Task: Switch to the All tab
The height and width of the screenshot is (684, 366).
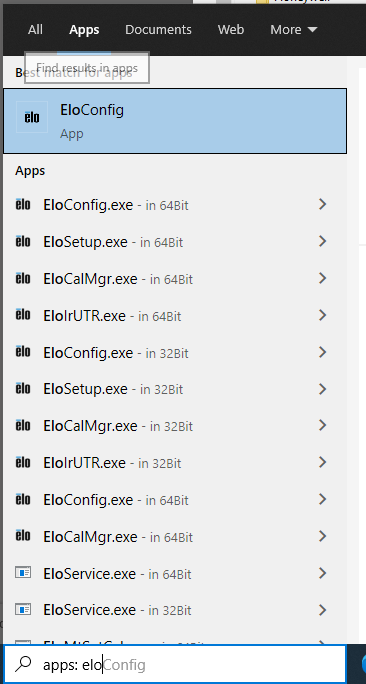Action: (35, 30)
